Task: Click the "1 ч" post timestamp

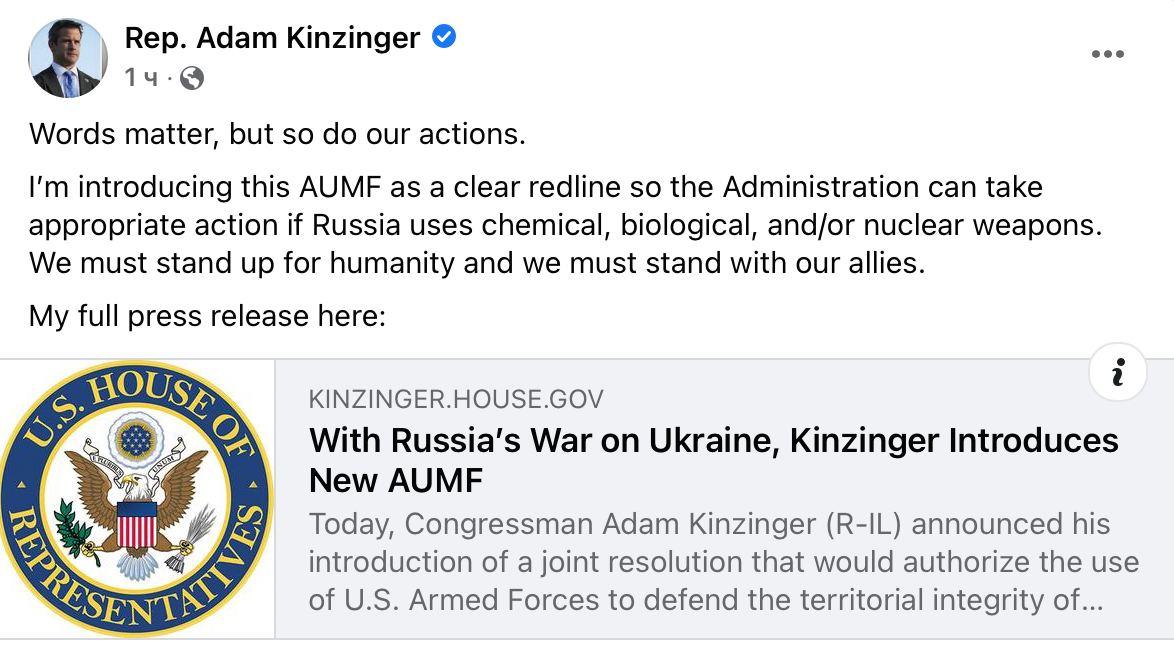Action: click(141, 78)
